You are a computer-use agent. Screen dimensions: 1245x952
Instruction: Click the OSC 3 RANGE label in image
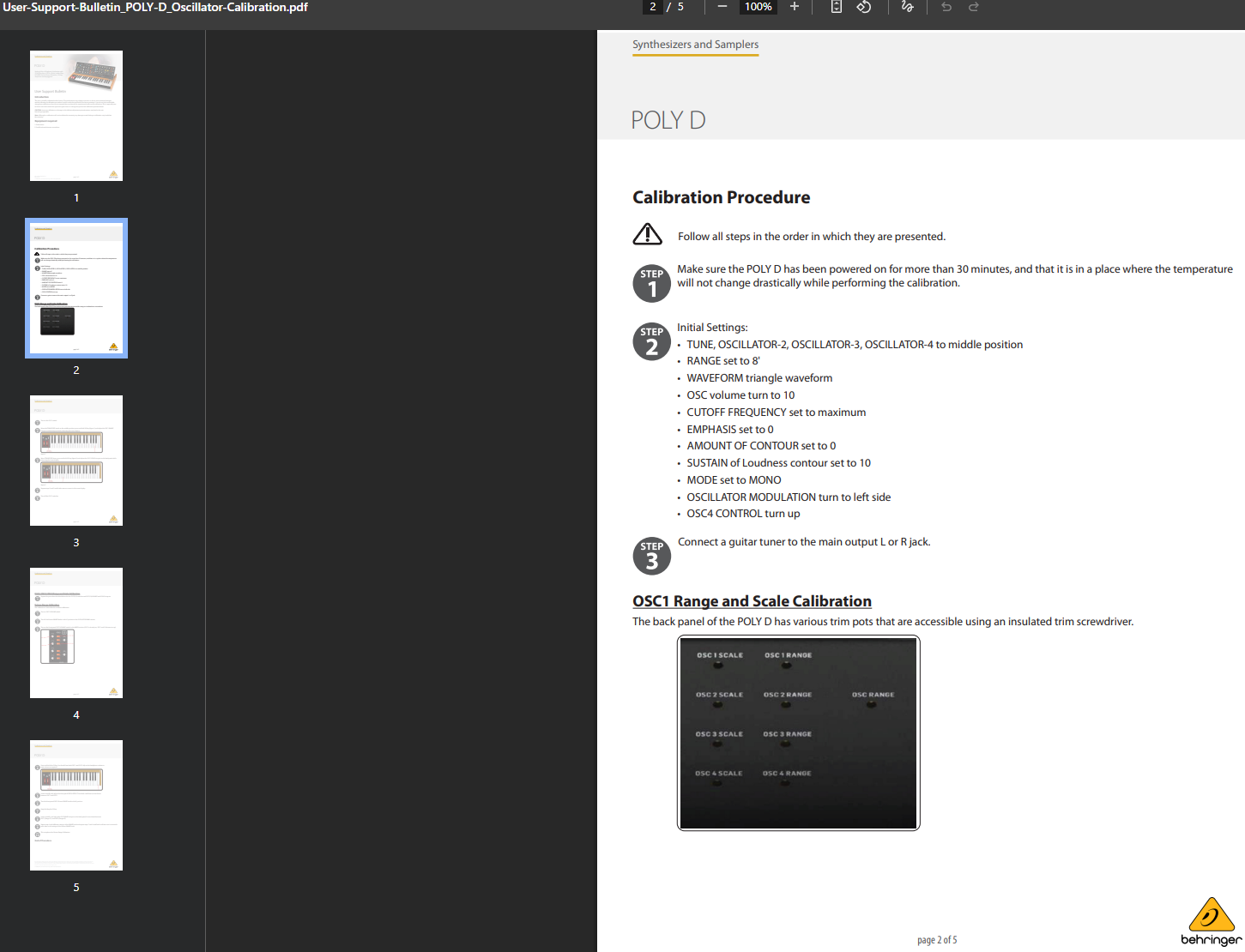click(x=787, y=734)
